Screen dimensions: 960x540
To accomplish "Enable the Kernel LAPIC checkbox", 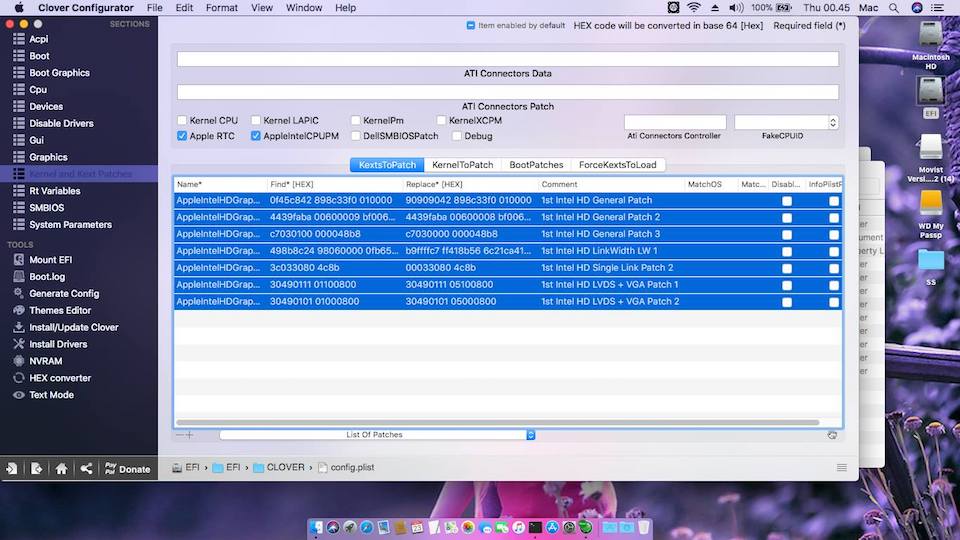I will tap(255, 120).
